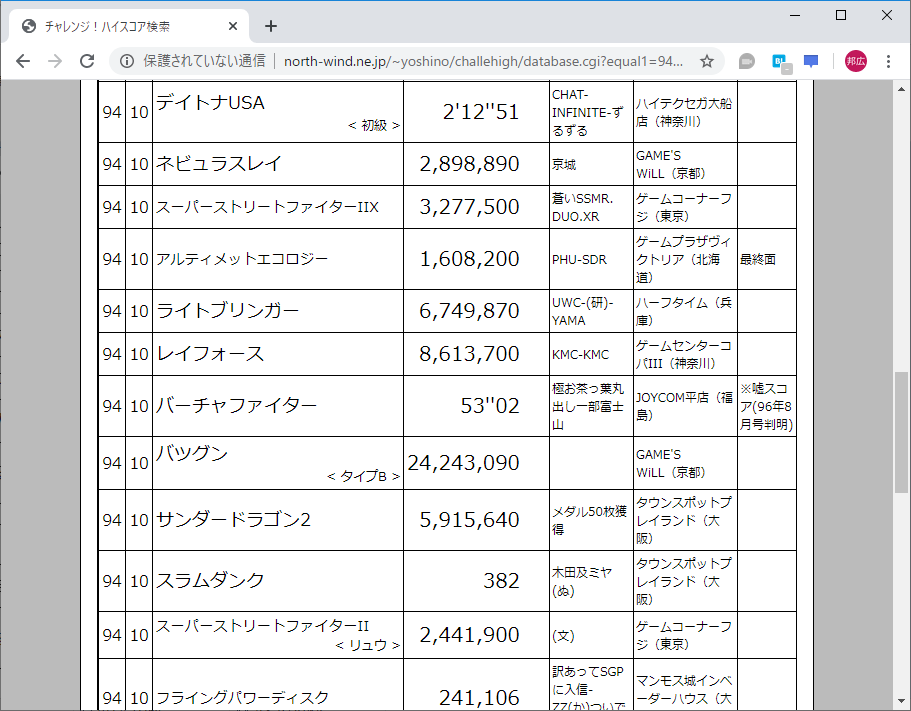Open the Hatena Bookmark B! extension

779,61
